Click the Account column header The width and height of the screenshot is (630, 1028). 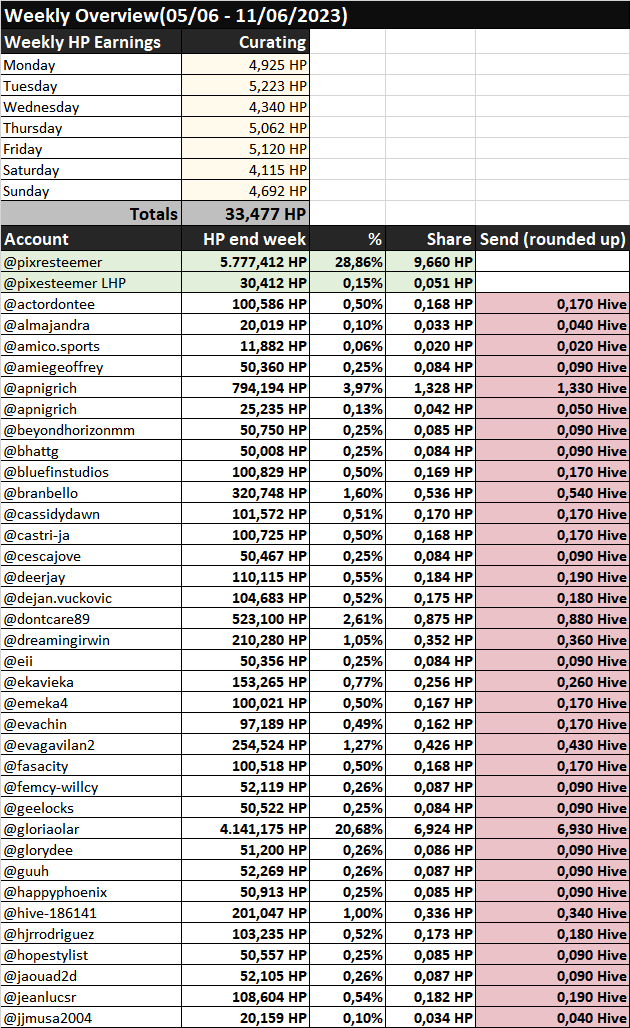(x=91, y=239)
